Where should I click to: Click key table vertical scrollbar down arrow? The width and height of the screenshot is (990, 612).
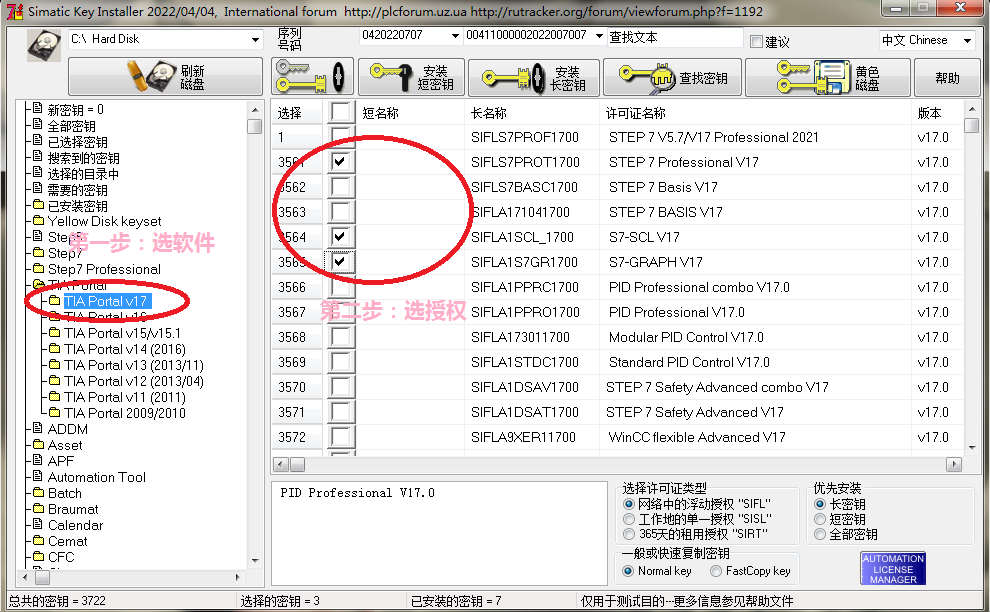(x=972, y=448)
